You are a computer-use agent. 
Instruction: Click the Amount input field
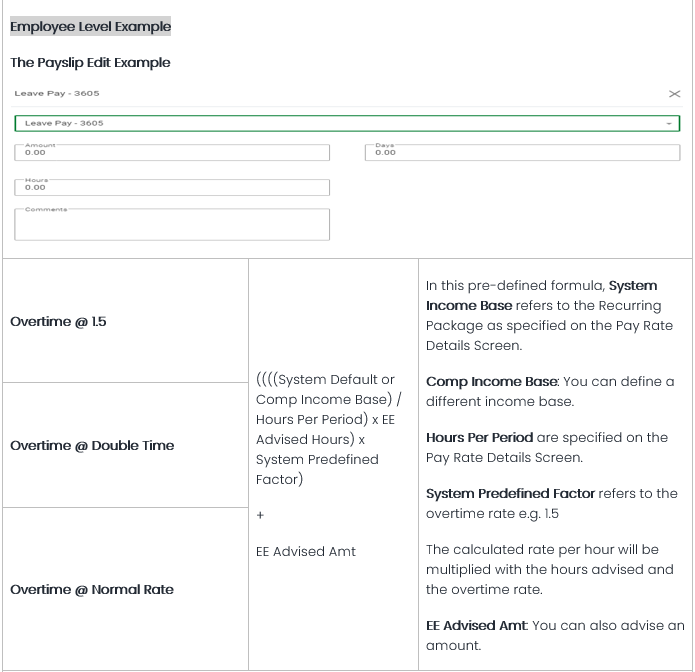(x=172, y=153)
